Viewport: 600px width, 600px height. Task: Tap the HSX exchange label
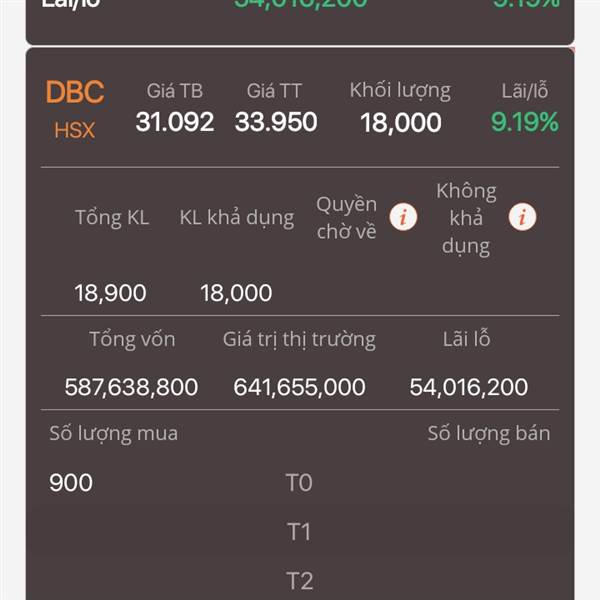coord(74,130)
